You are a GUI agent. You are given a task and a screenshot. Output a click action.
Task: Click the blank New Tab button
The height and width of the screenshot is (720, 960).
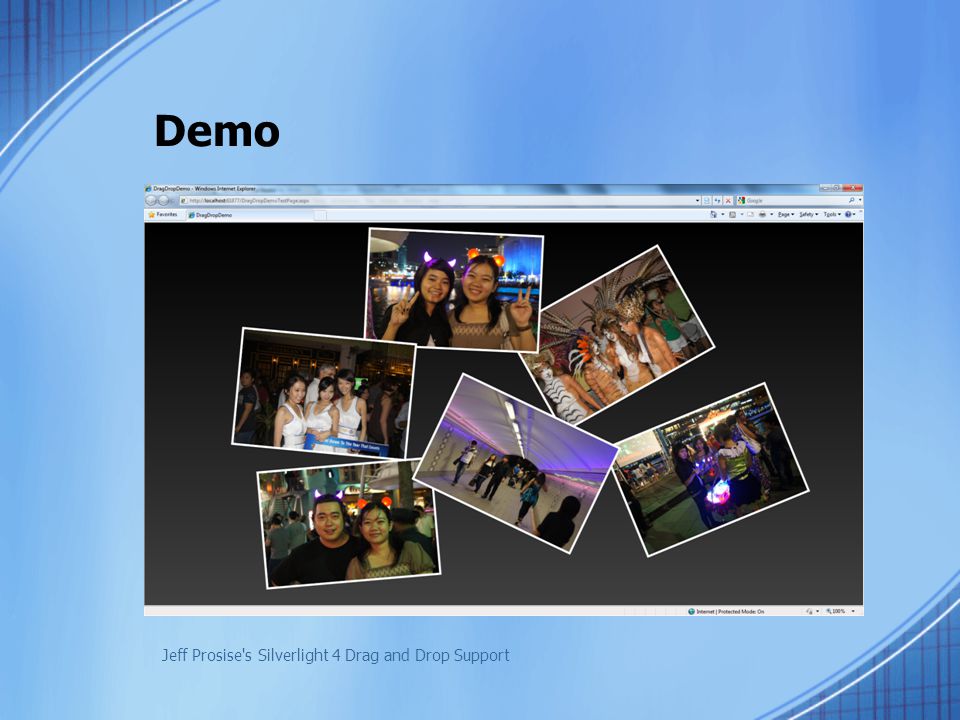tap(320, 215)
